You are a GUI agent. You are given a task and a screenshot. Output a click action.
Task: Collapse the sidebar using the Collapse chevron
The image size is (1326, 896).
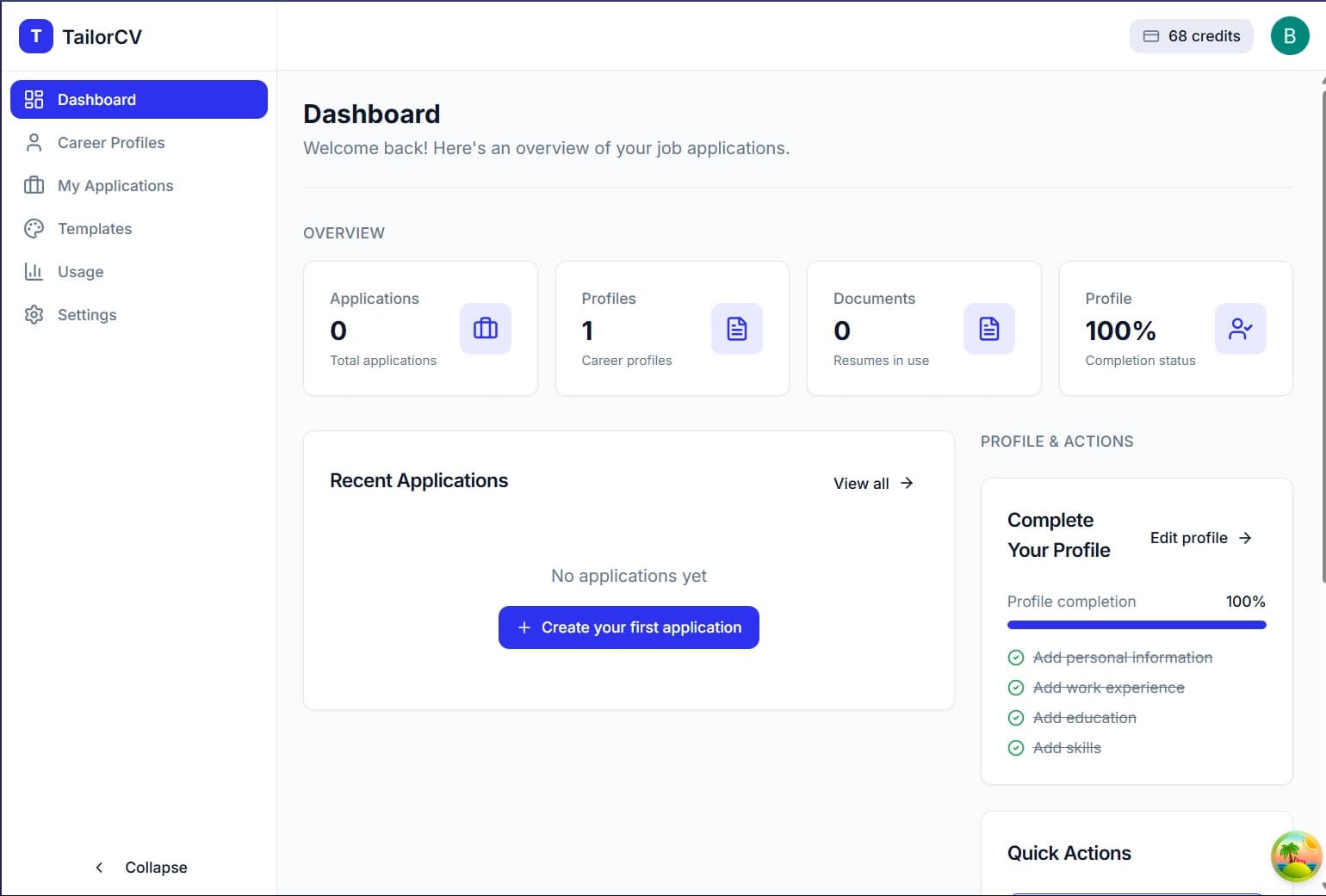click(99, 868)
